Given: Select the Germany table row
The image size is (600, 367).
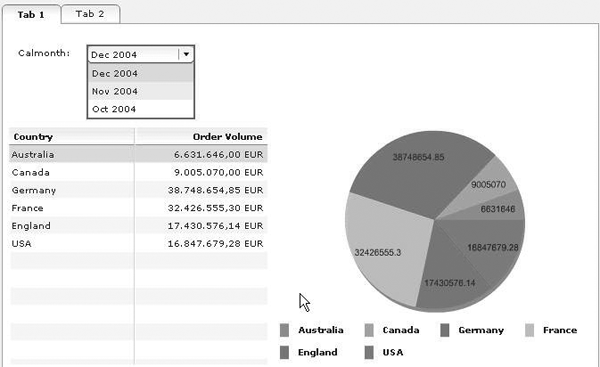Looking at the screenshot, I should tap(138, 190).
